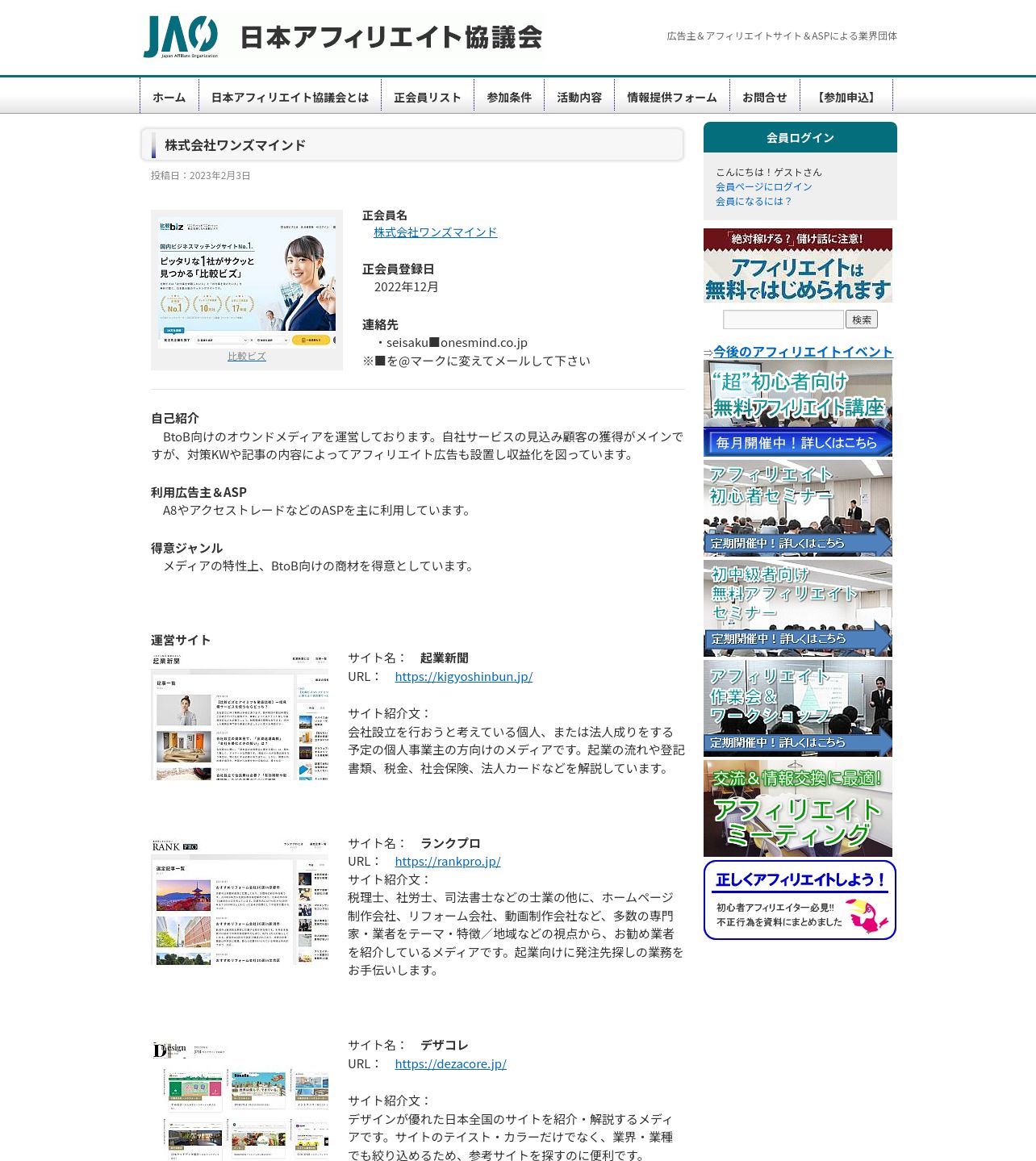
Task: Click the アフィリエイトは無料ではじめられます banner
Action: pyautogui.click(x=798, y=265)
